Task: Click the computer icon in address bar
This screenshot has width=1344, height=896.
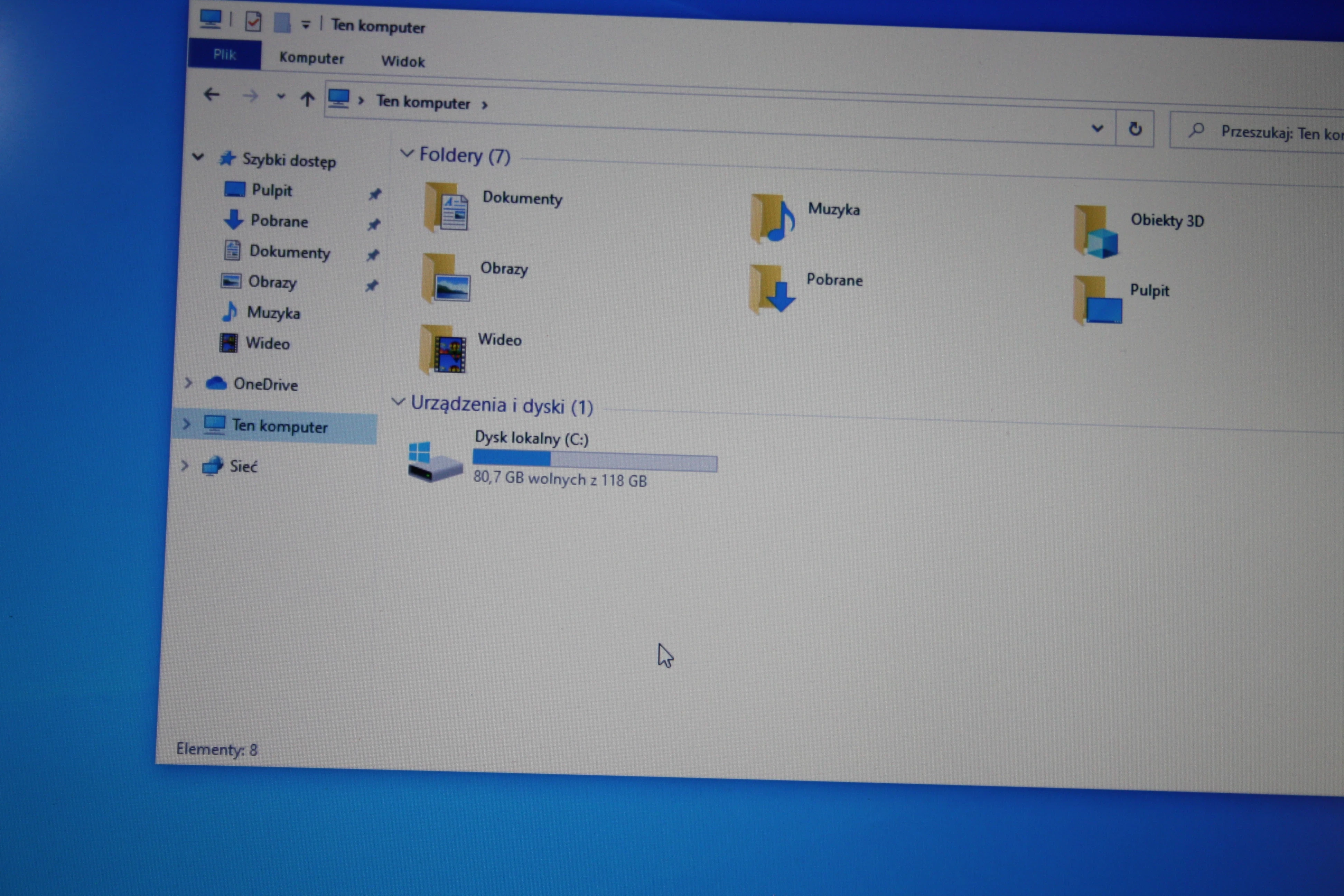Action: tap(339, 98)
